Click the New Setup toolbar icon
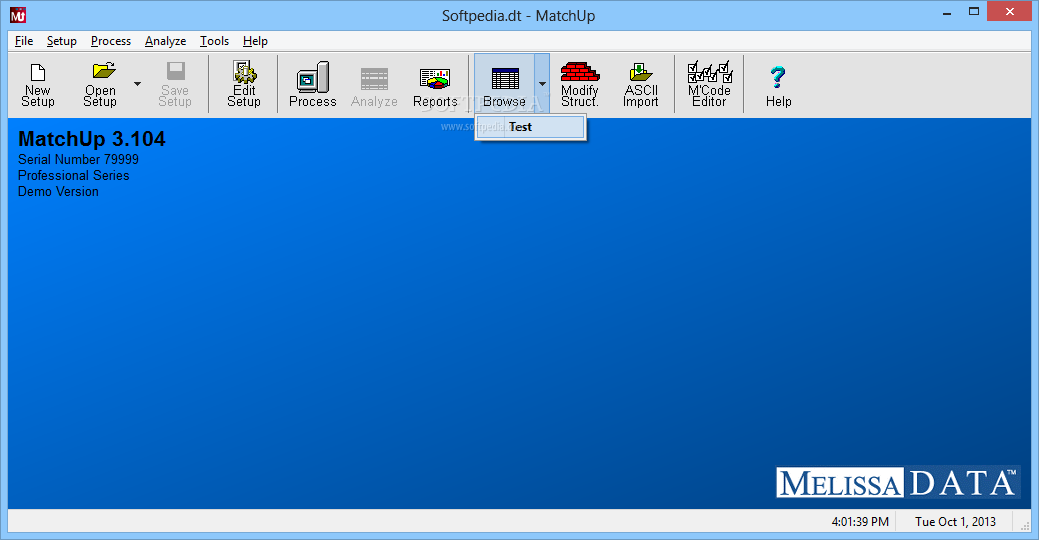 38,84
